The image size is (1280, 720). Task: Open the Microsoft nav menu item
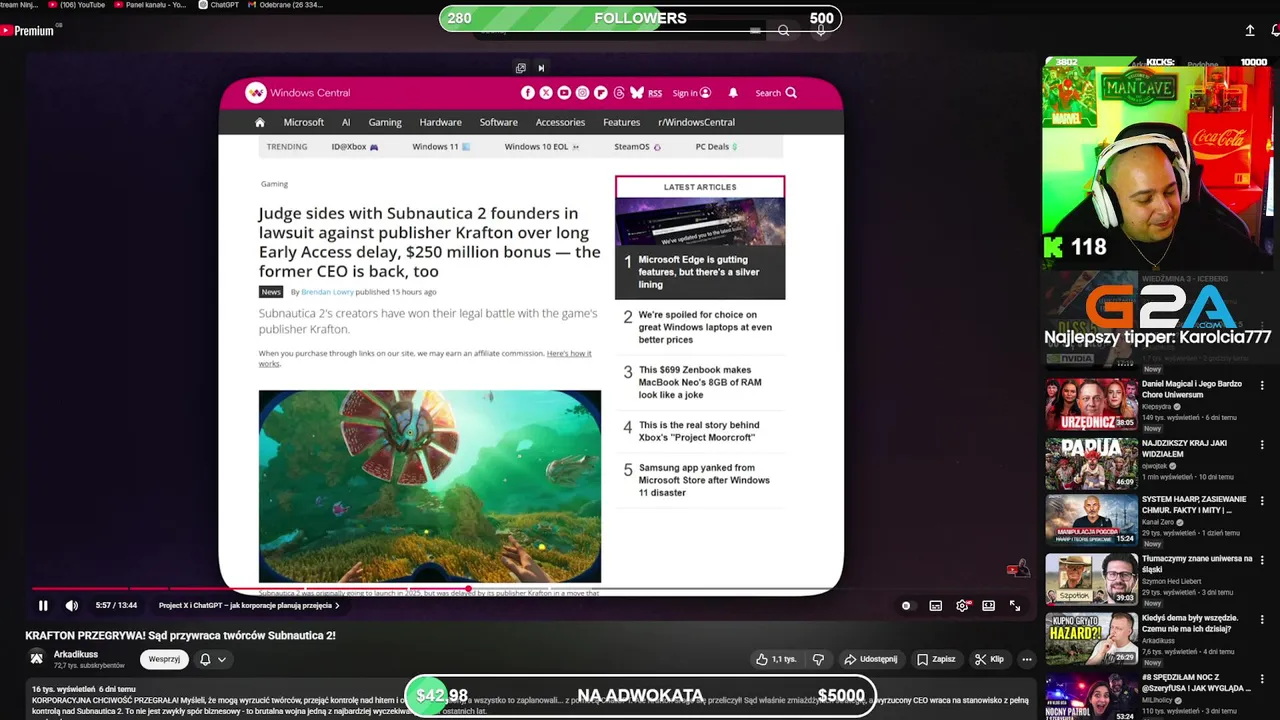(304, 122)
